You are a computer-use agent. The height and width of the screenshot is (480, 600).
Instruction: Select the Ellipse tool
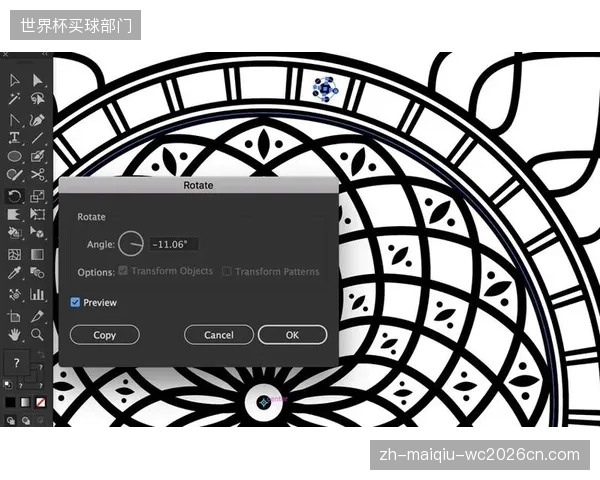click(x=14, y=156)
